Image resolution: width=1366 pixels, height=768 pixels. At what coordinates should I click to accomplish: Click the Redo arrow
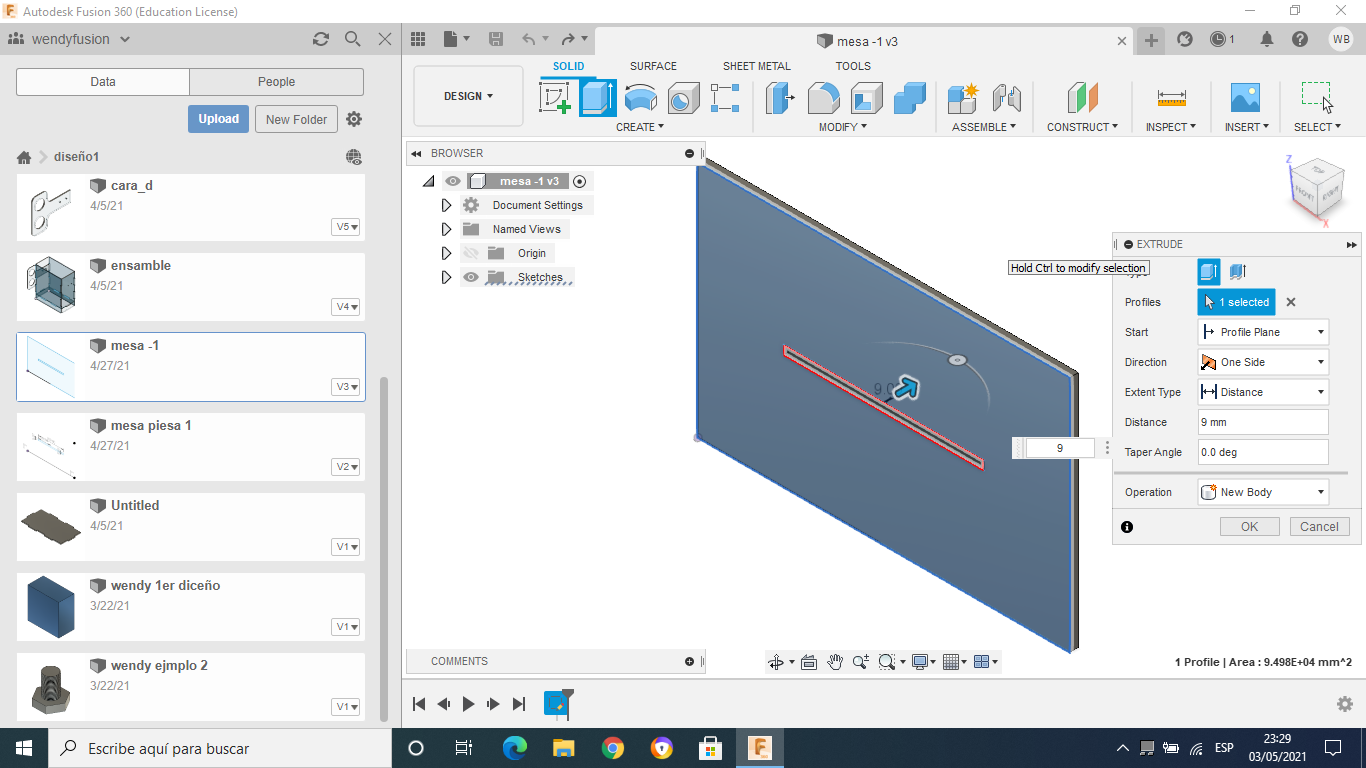[569, 39]
